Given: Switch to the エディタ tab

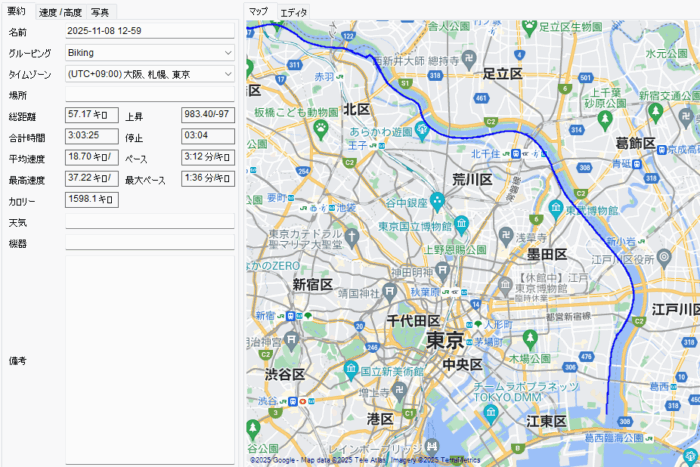Looking at the screenshot, I should pyautogui.click(x=294, y=12).
